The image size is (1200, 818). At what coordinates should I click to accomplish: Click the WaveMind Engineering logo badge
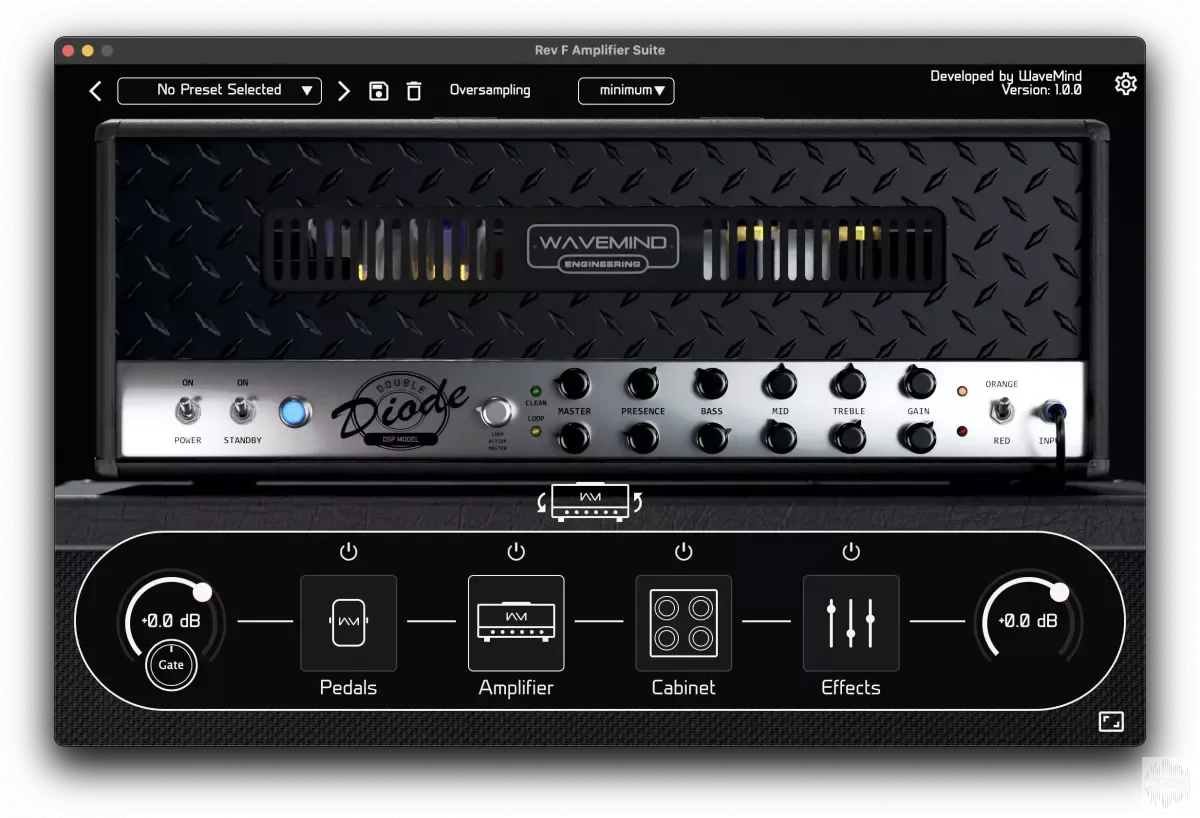tap(603, 248)
